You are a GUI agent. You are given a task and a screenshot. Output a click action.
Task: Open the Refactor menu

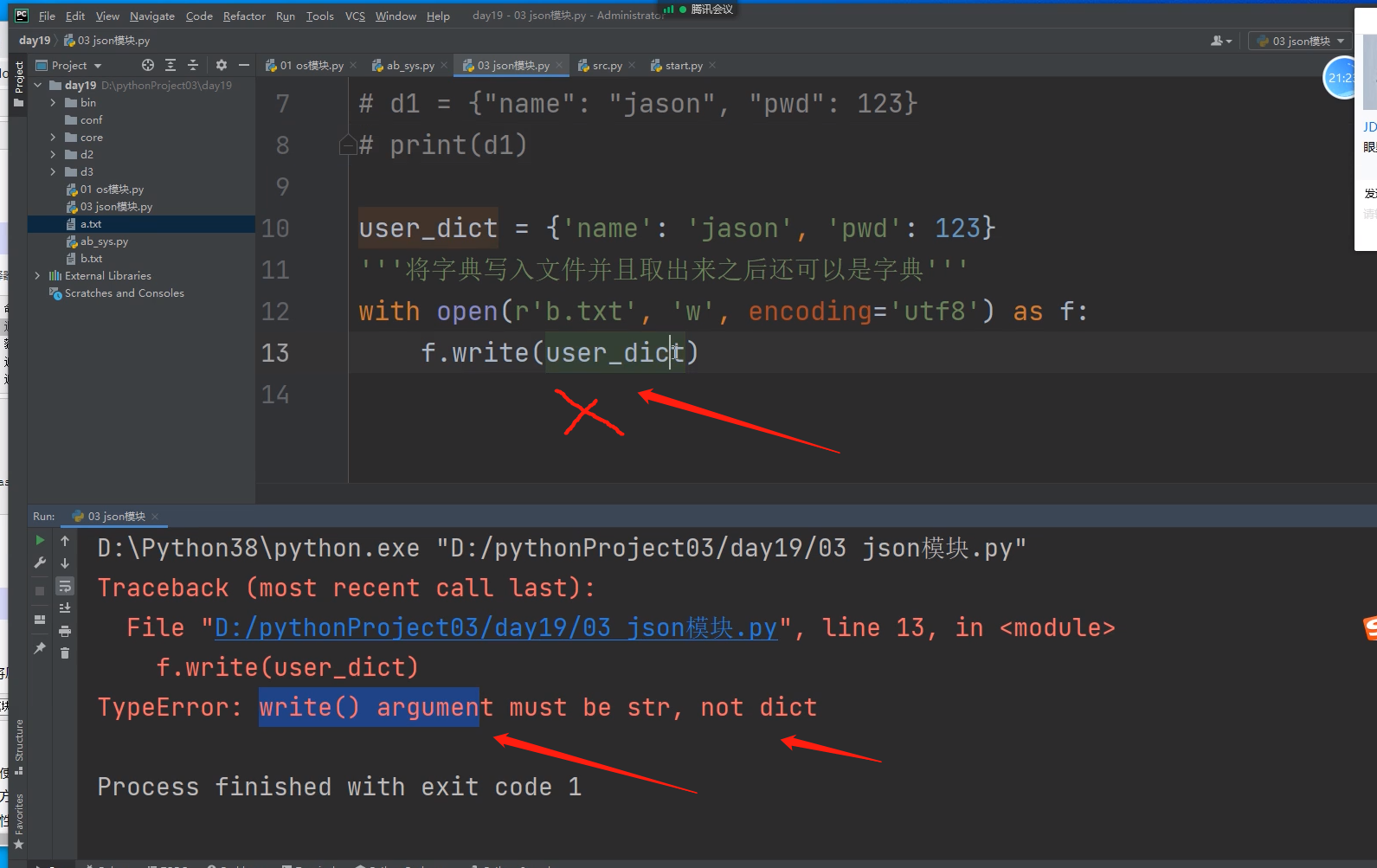tap(244, 16)
